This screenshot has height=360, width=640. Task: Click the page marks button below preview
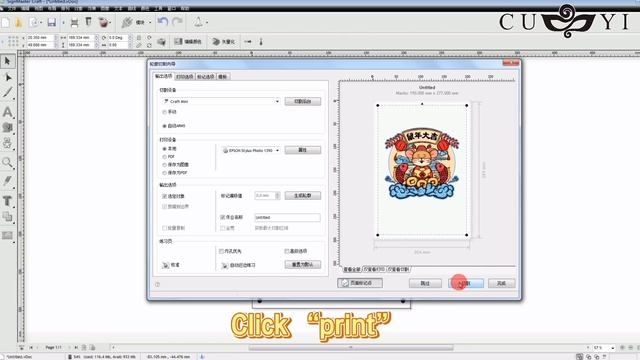point(360,283)
